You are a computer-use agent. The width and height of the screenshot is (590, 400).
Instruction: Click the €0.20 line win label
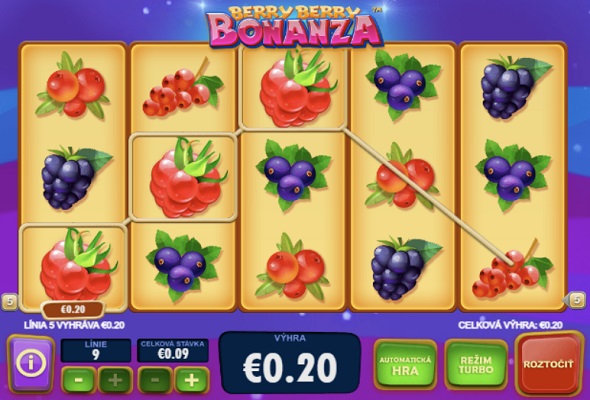pyautogui.click(x=73, y=309)
